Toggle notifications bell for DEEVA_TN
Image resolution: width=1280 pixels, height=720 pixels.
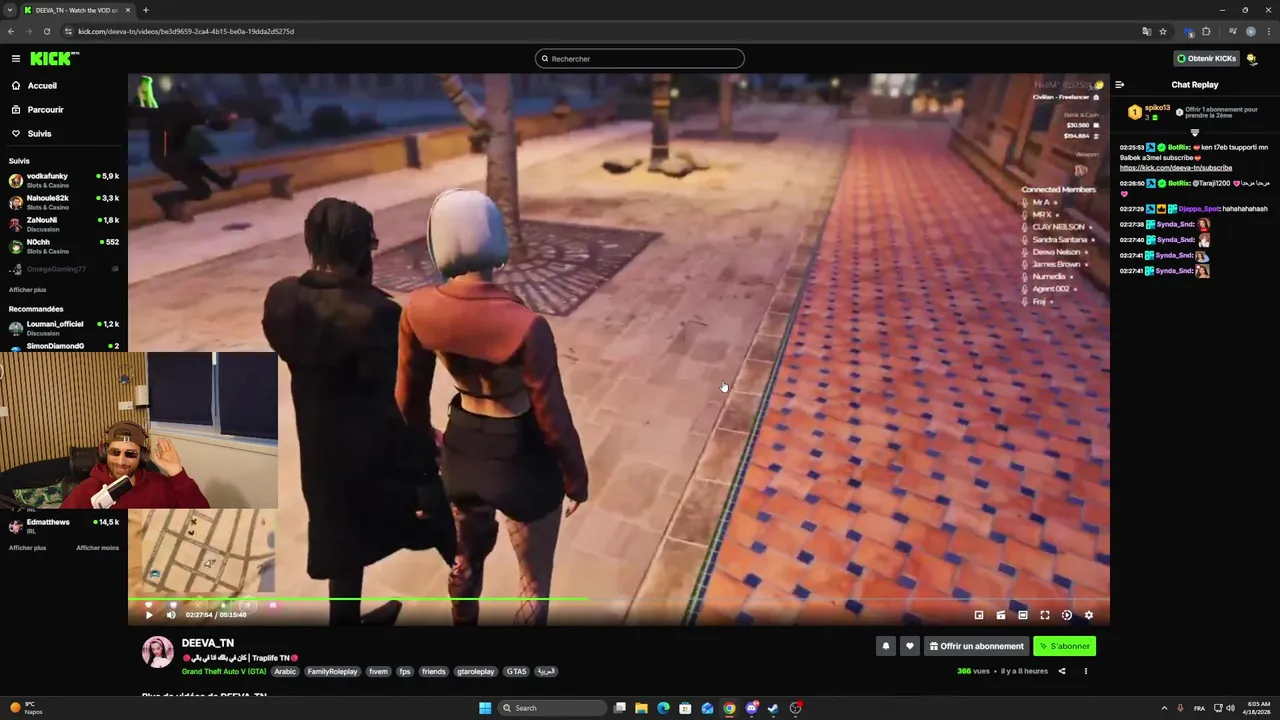pyautogui.click(x=885, y=646)
